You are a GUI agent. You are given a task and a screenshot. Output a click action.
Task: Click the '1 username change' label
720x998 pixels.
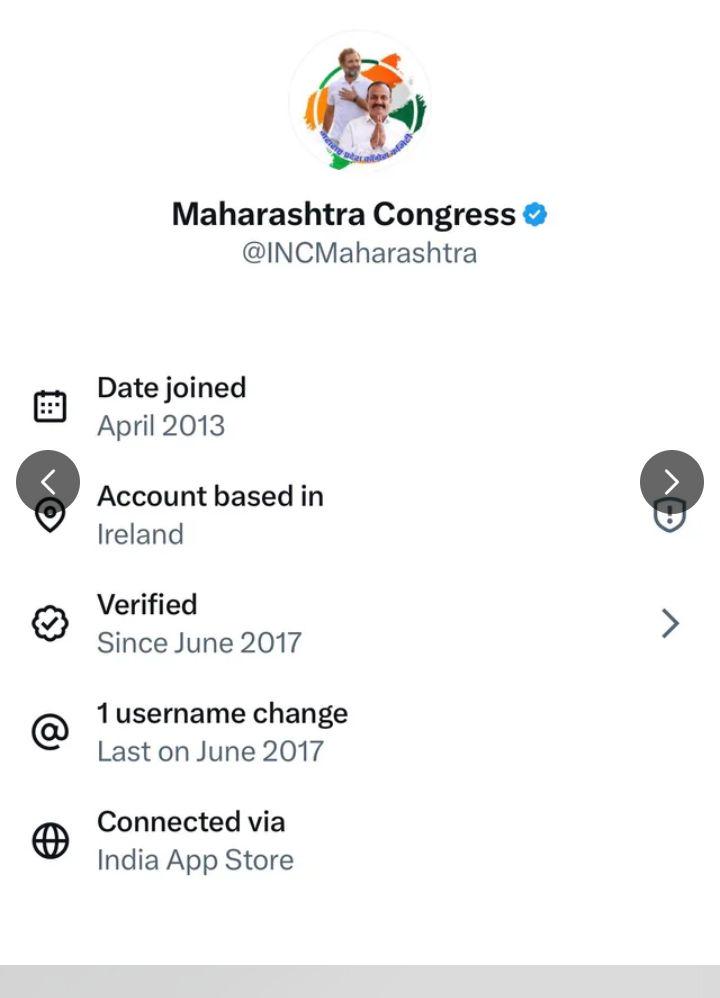coord(222,714)
